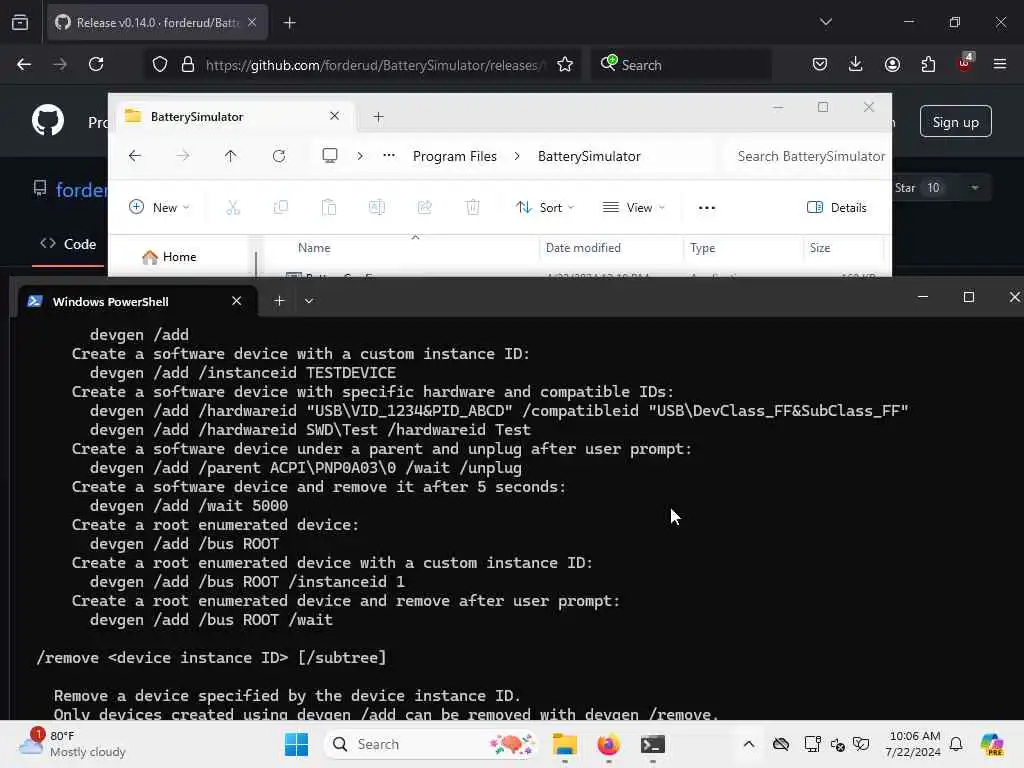The width and height of the screenshot is (1024, 768).
Task: Open Firefox tab overview icon
Action: coord(20,23)
